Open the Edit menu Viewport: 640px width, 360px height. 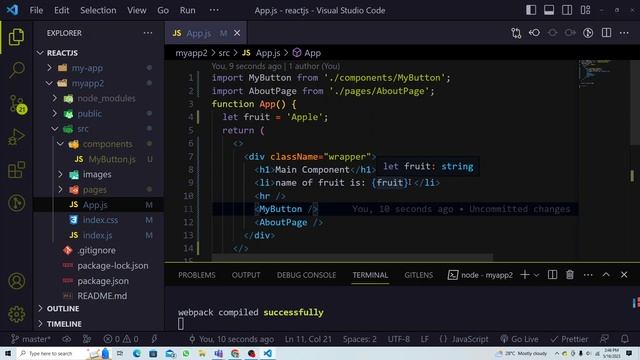click(61, 10)
